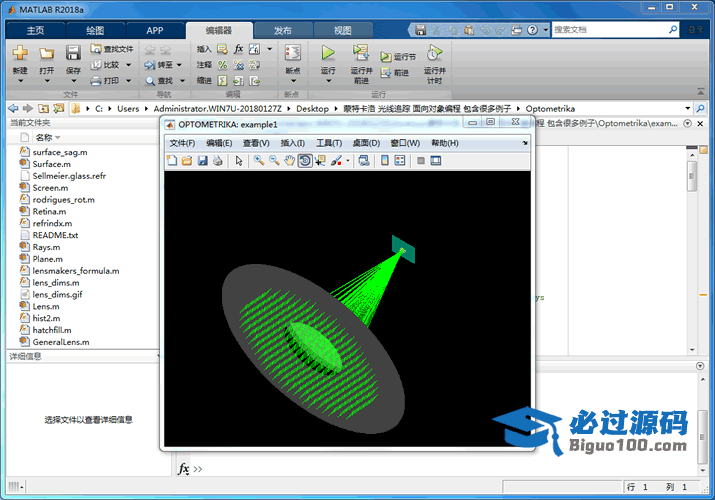Image resolution: width=715 pixels, height=500 pixels.
Task: Open figure Tools (工具) menu
Action: coord(329,143)
